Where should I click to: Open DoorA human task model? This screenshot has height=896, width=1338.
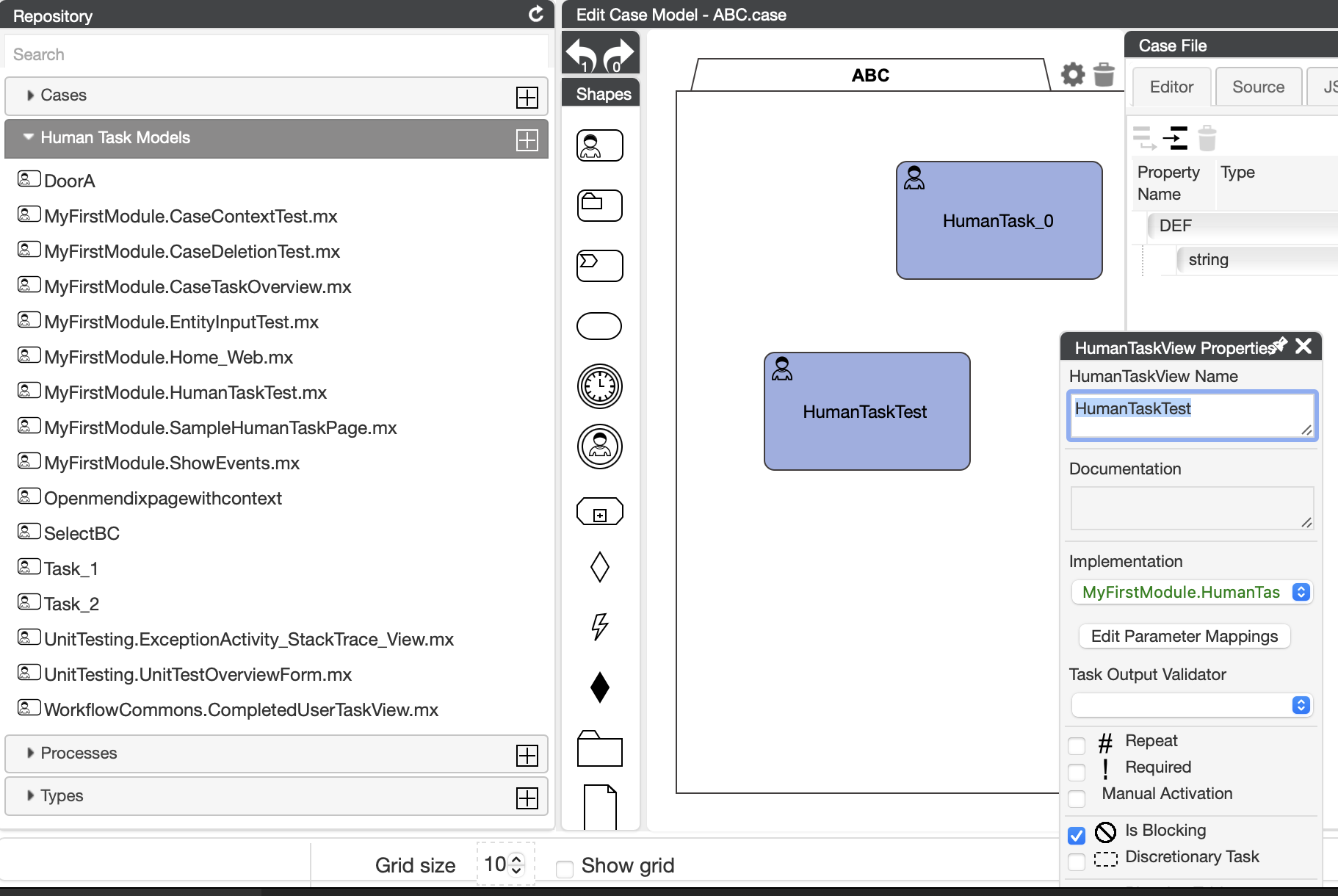coord(69,181)
